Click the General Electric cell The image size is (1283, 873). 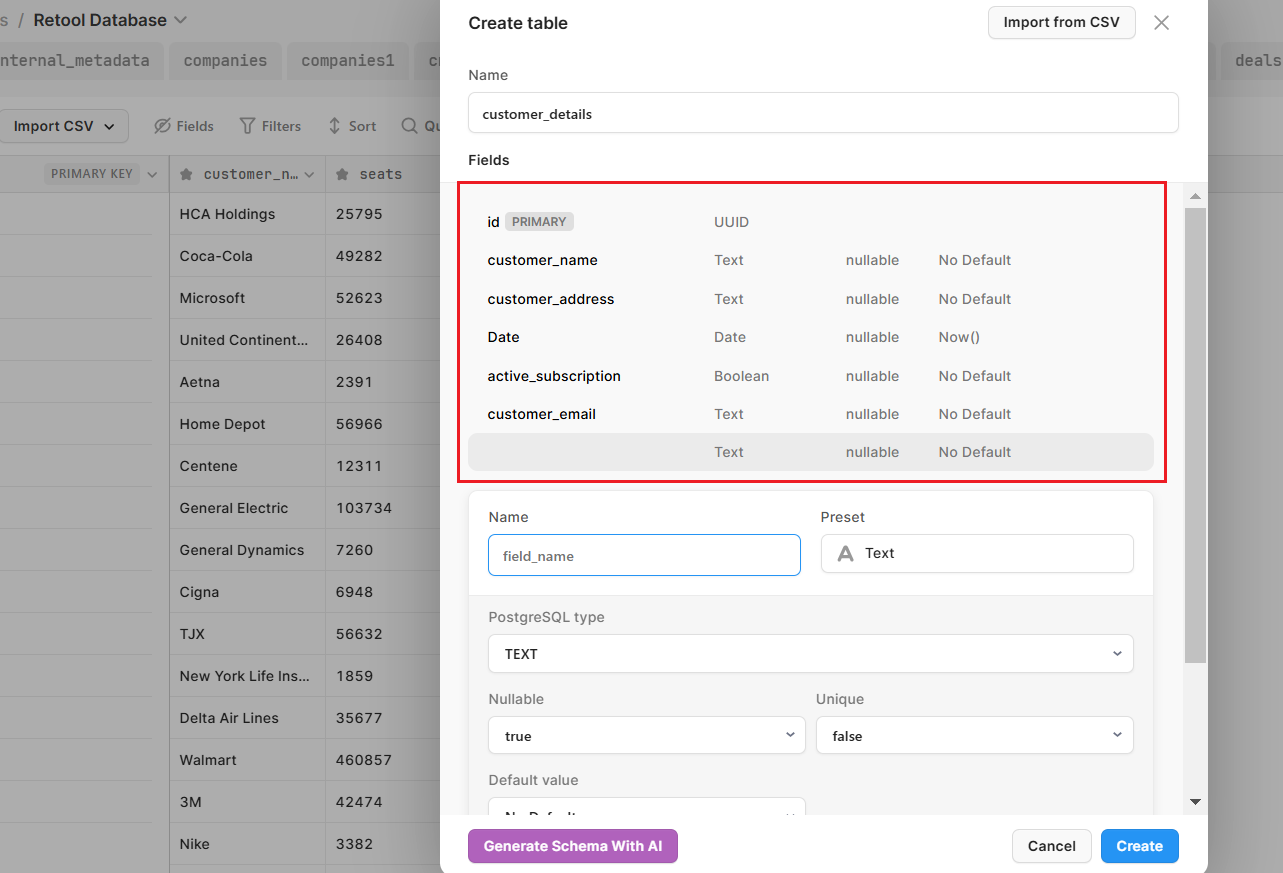[247, 508]
